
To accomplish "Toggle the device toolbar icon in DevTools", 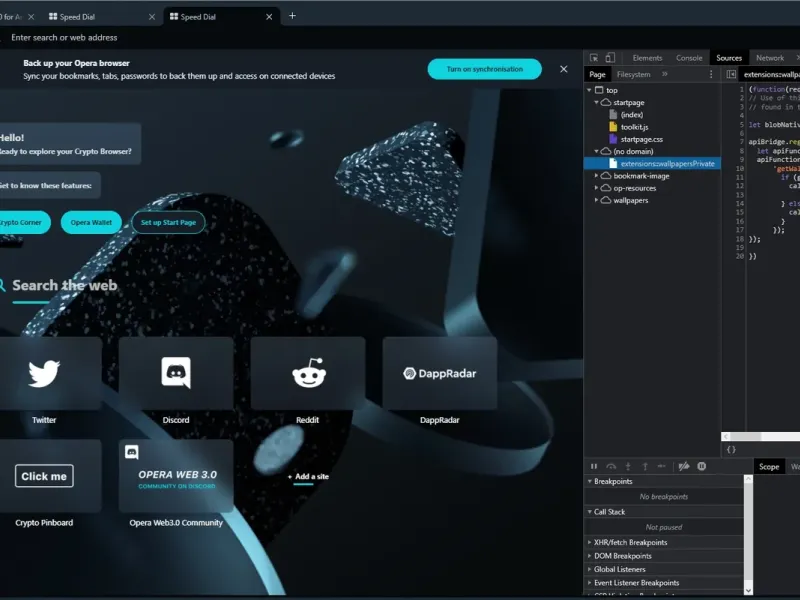I will pos(610,58).
